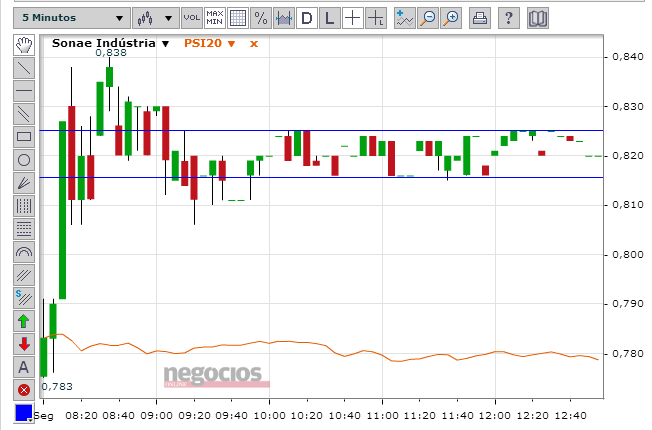
Task: Select the A text annotation tool
Action: click(24, 367)
